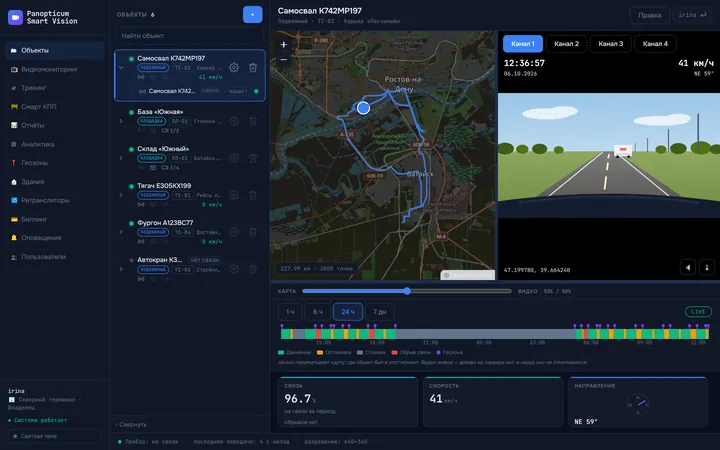Click the Panopticum Smart Vision logo icon
Viewport: 720px width, 450px height.
(x=15, y=17)
